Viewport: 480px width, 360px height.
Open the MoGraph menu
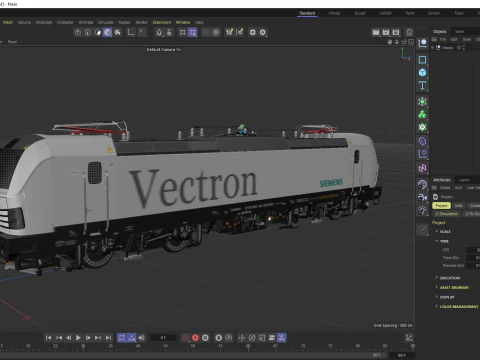[x=44, y=22]
